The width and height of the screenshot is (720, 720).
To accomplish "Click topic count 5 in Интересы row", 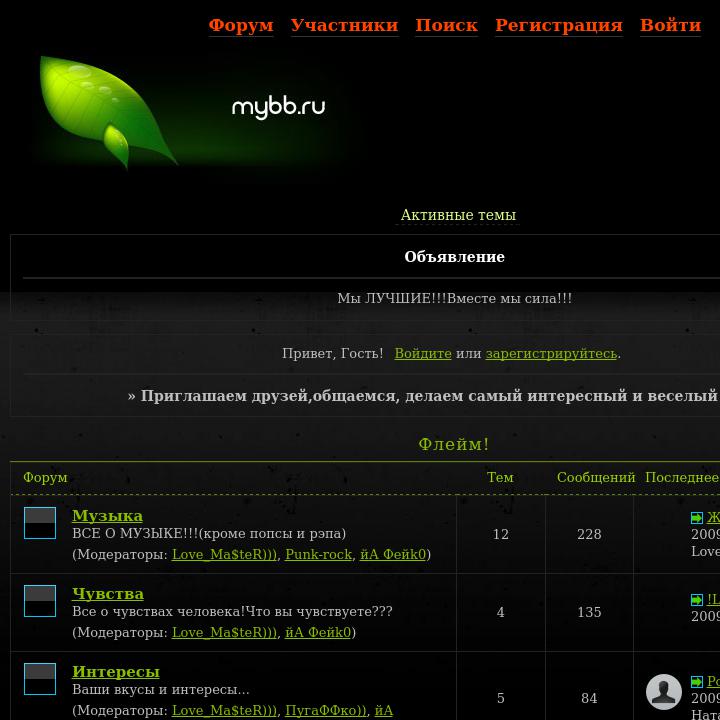I will tap(501, 698).
